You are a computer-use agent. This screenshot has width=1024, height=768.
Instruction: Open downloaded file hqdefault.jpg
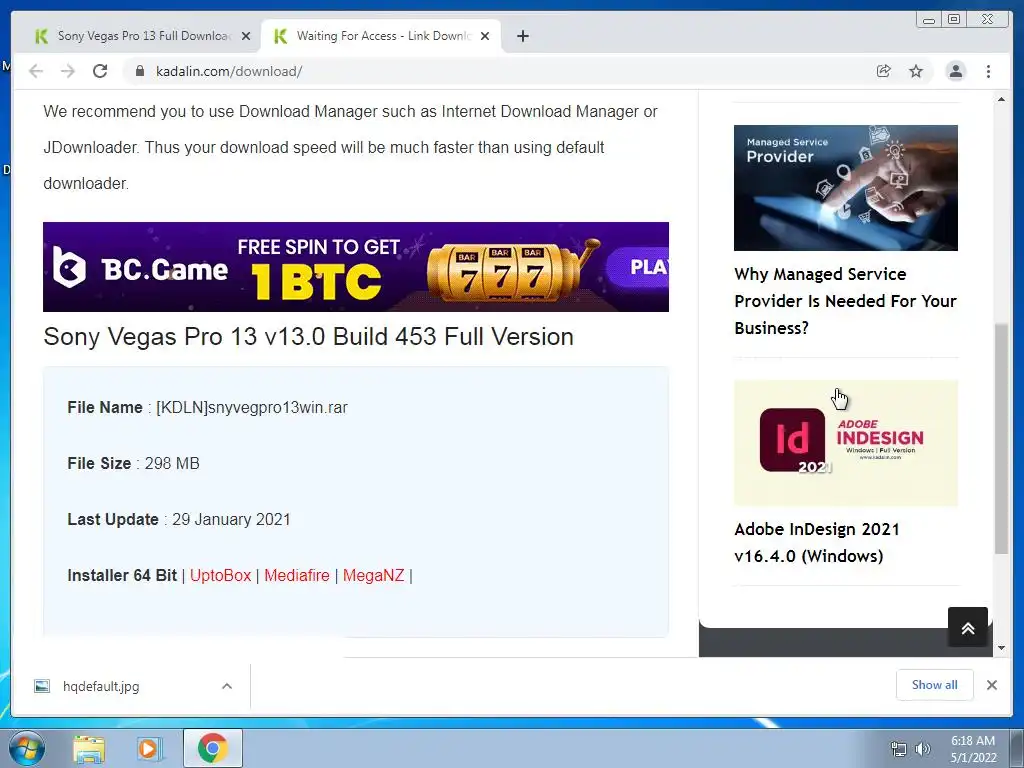coord(101,686)
